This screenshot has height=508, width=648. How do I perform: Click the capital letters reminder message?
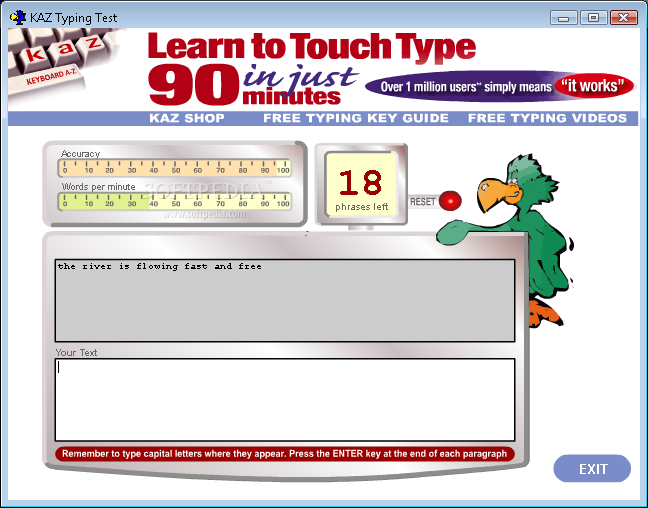coord(284,454)
